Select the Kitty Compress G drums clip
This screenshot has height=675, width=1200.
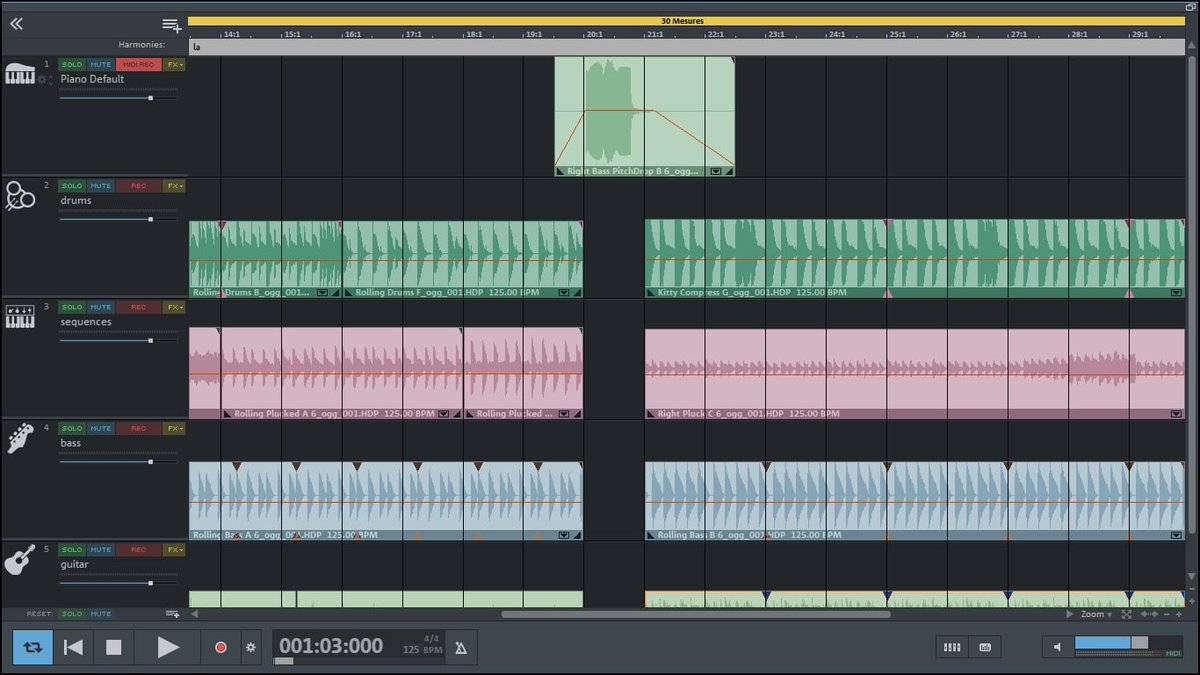point(914,258)
